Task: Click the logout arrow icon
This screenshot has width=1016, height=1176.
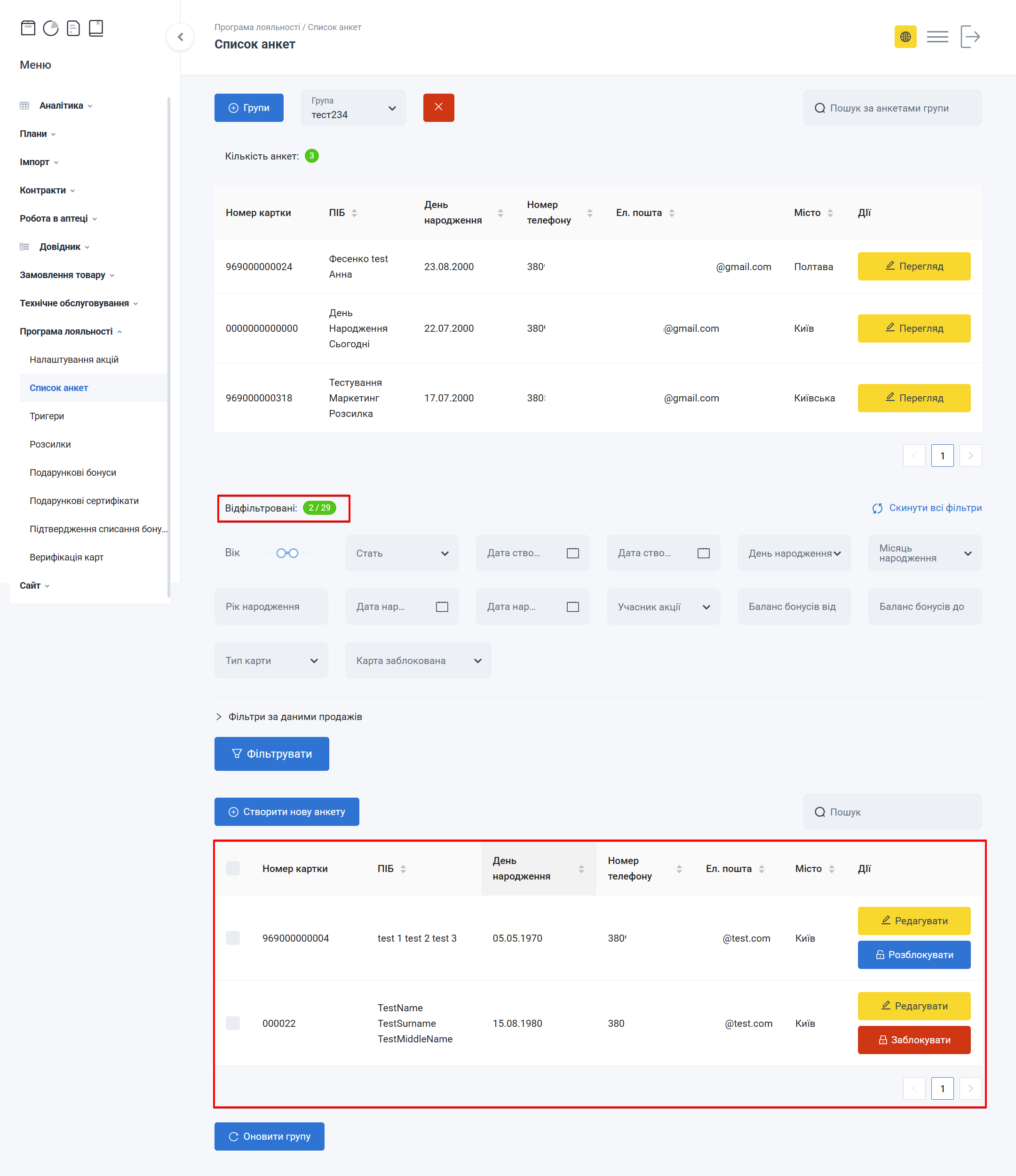Action: click(970, 37)
